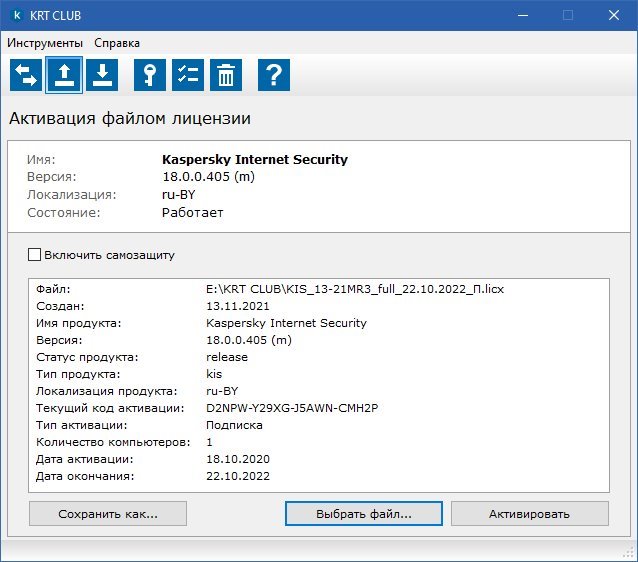Select the upload license file icon

pyautogui.click(x=64, y=75)
